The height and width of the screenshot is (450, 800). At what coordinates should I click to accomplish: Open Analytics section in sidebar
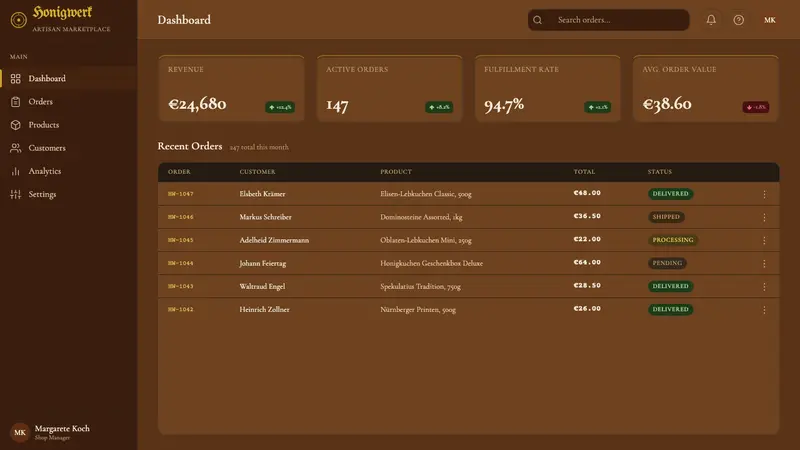point(68,171)
